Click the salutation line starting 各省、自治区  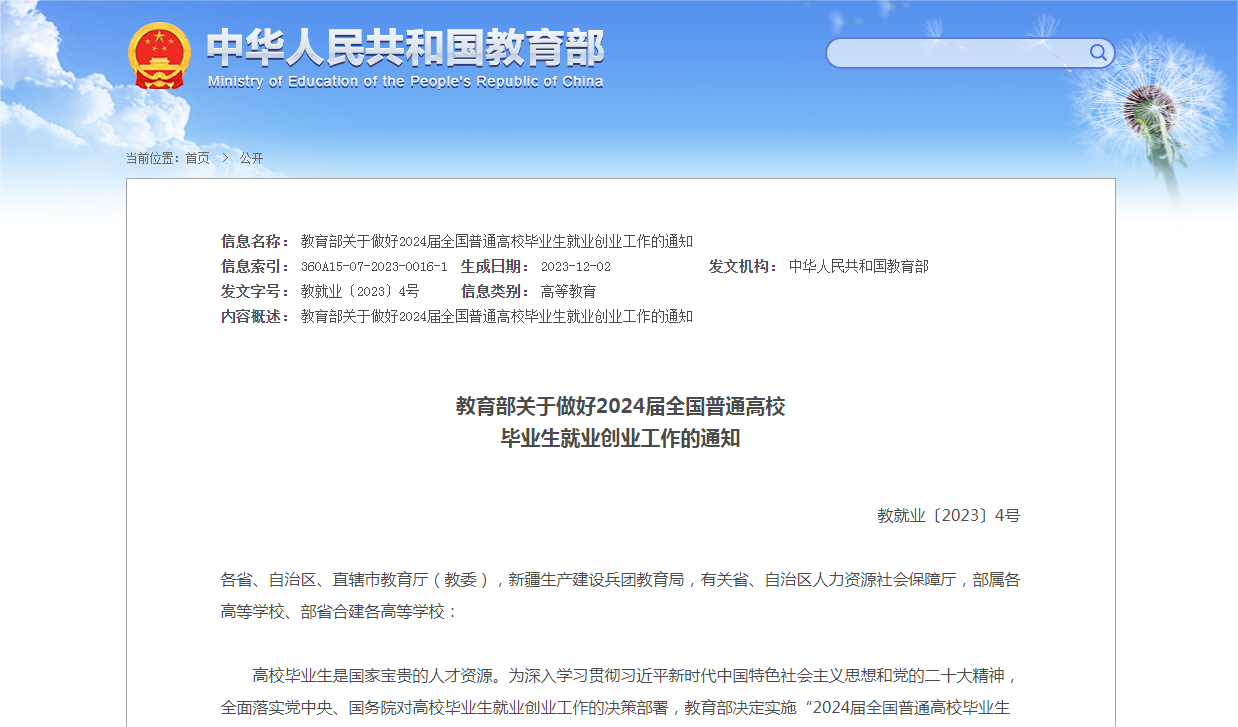point(621,579)
